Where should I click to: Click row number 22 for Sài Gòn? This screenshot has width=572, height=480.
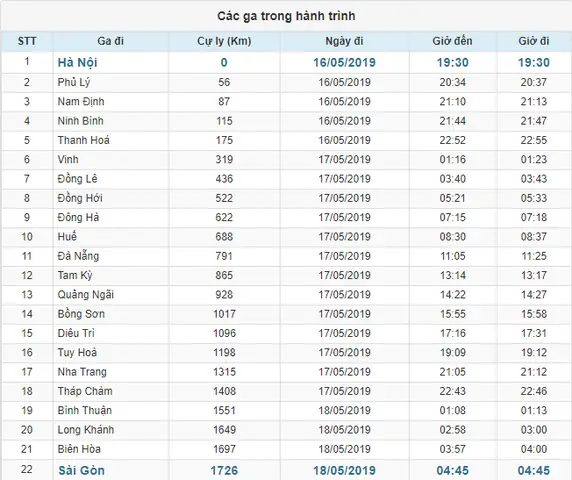(27, 469)
